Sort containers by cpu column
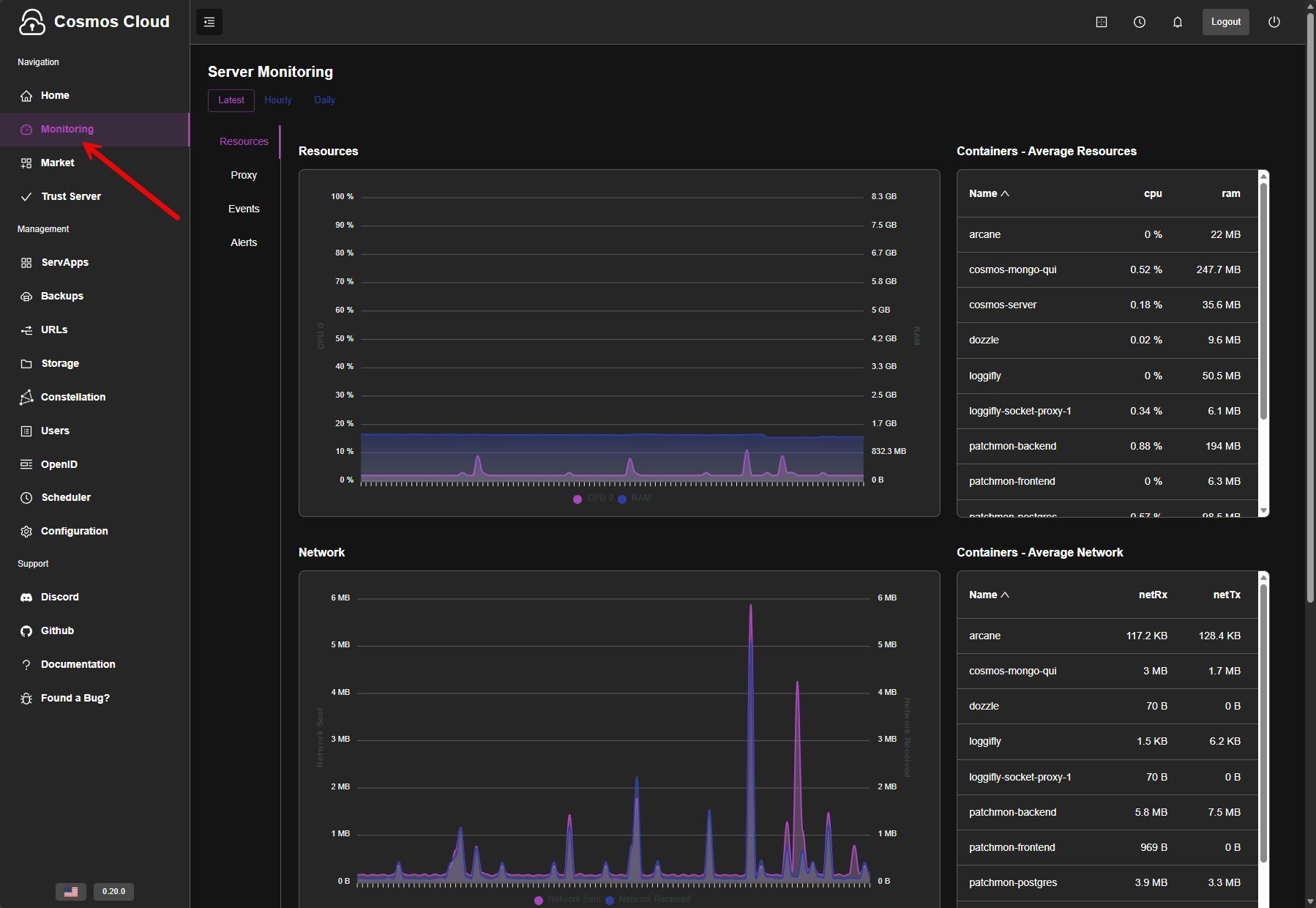 (1152, 193)
